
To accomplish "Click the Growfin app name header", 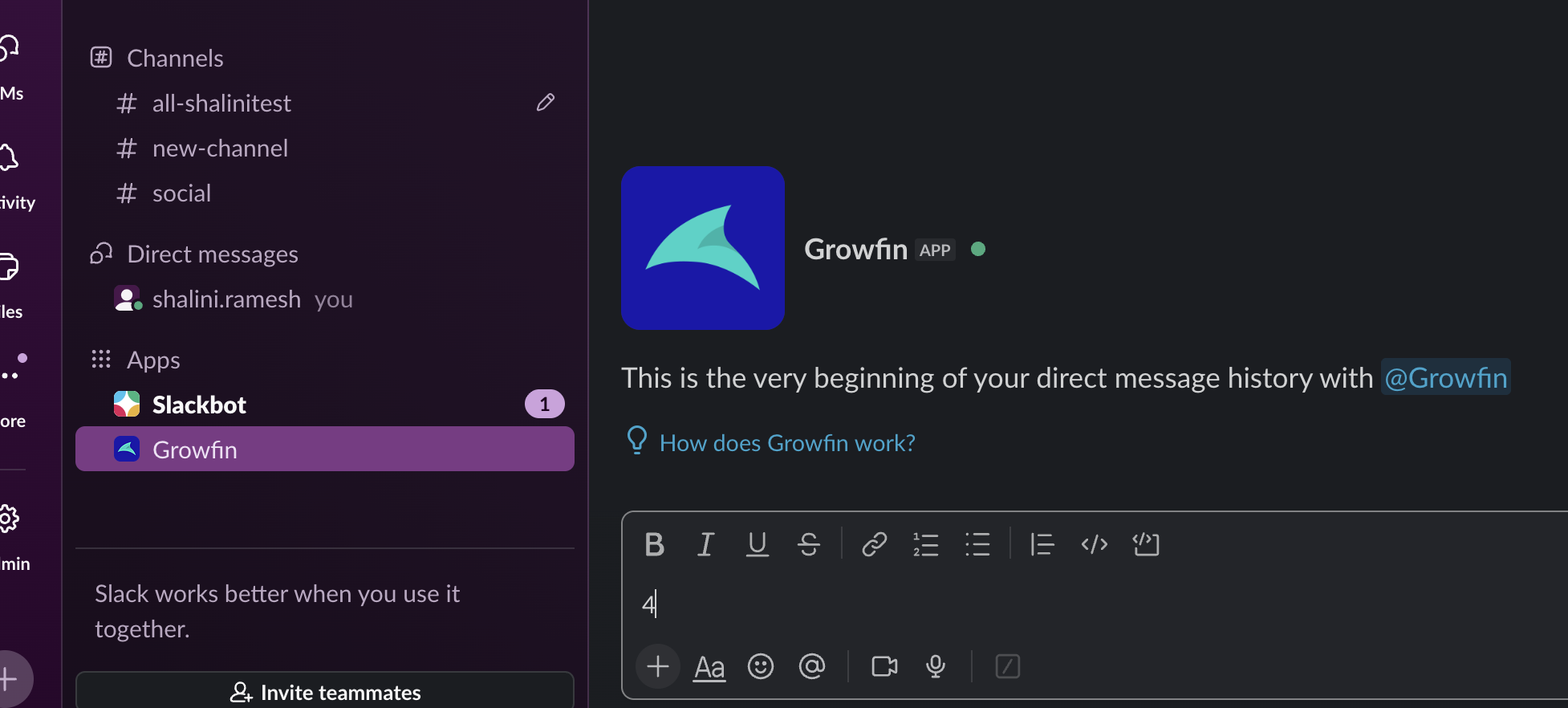I will (x=855, y=249).
